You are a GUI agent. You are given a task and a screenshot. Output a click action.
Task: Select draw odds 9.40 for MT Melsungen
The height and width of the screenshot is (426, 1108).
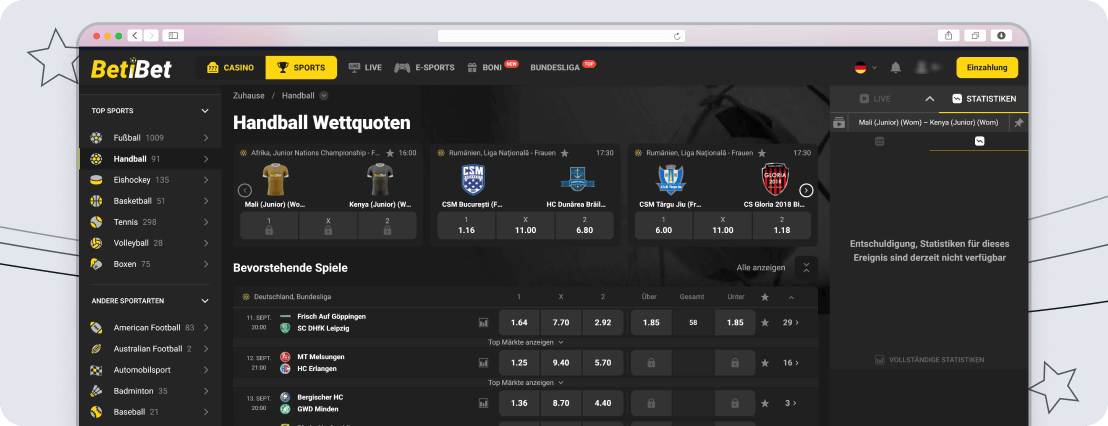tap(561, 363)
